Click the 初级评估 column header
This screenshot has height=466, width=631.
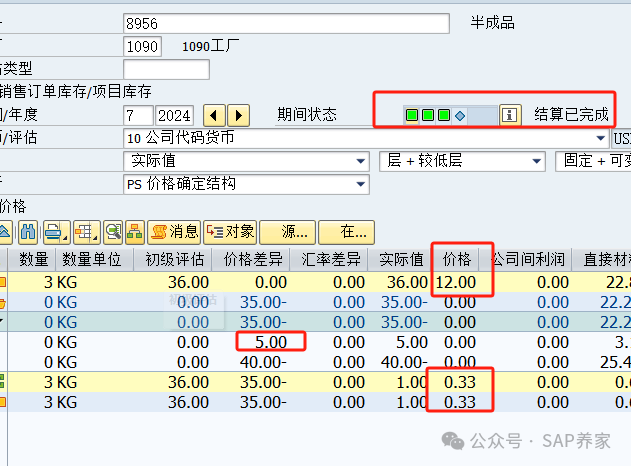click(174, 260)
